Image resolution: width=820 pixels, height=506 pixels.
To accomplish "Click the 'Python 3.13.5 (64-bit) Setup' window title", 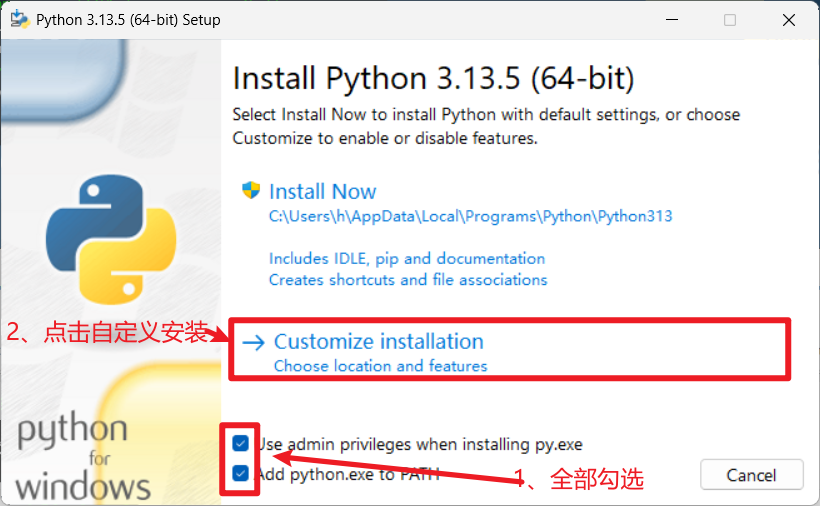I will coord(128,20).
